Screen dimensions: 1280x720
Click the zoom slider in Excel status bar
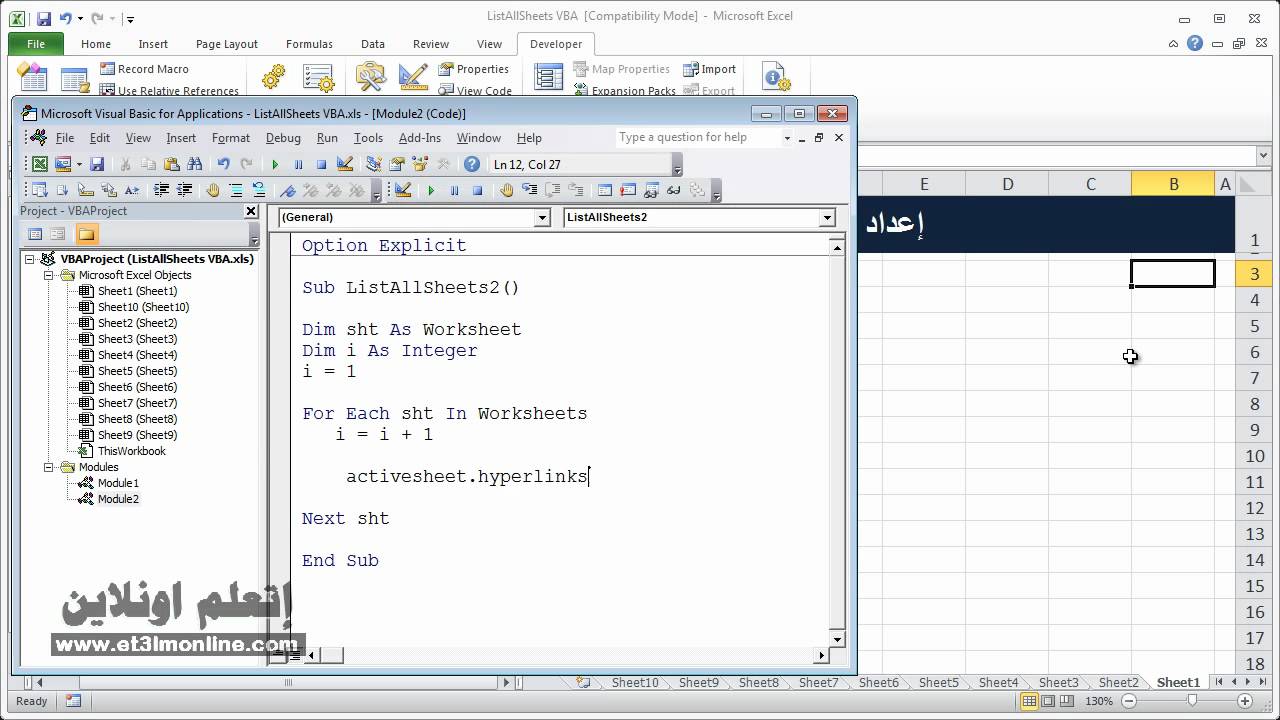1193,701
